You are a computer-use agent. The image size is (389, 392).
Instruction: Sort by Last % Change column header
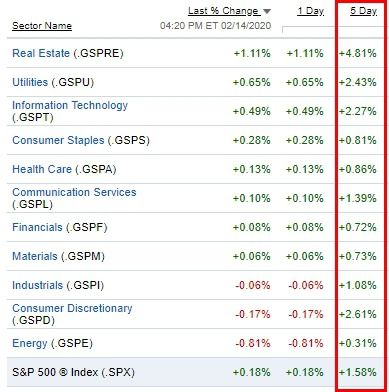[224, 11]
